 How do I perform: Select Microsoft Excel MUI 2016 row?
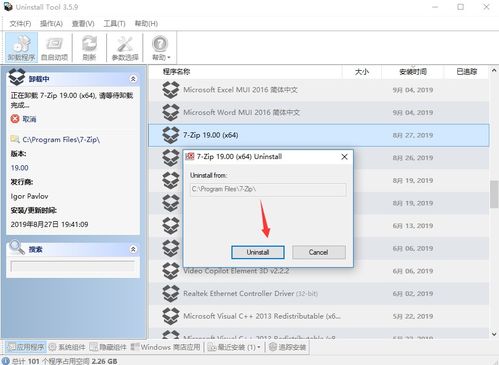(319, 90)
